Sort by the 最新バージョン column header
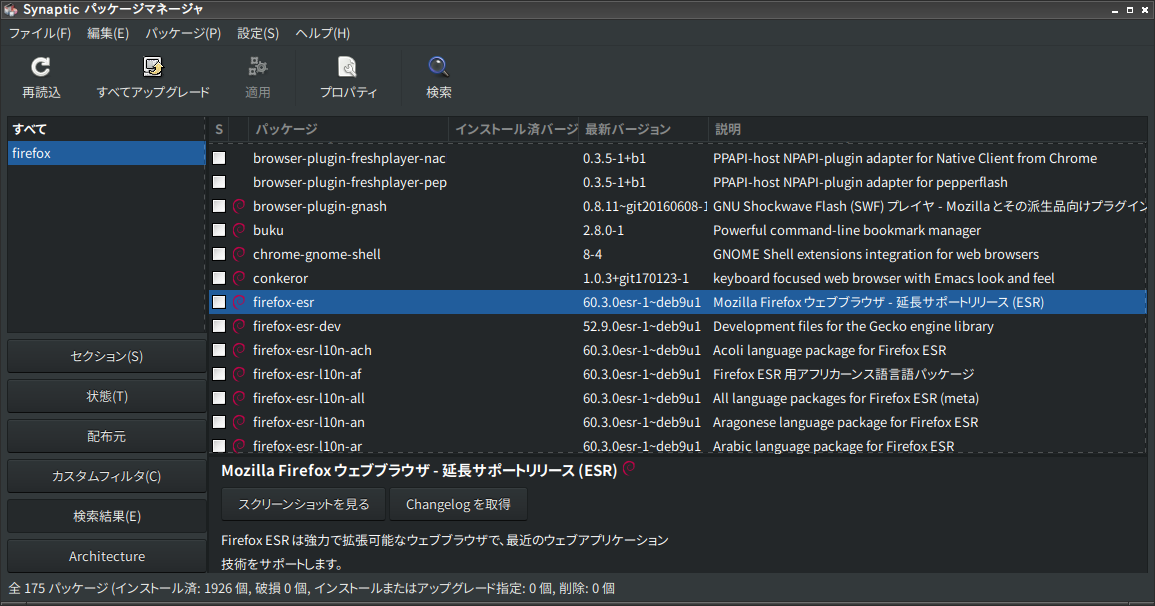This screenshot has width=1155, height=606. click(644, 129)
